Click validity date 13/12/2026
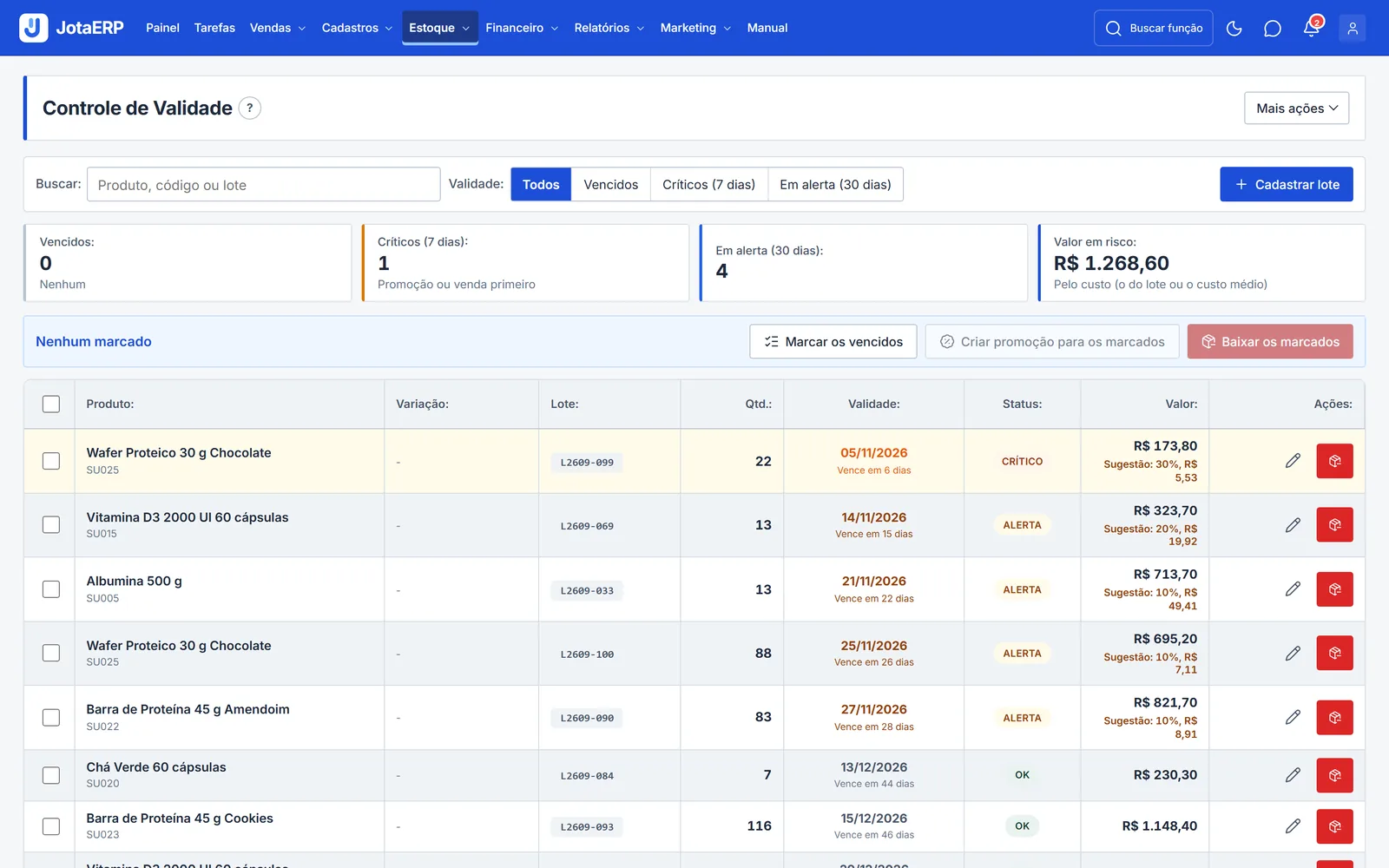The height and width of the screenshot is (868, 1389). tap(874, 767)
